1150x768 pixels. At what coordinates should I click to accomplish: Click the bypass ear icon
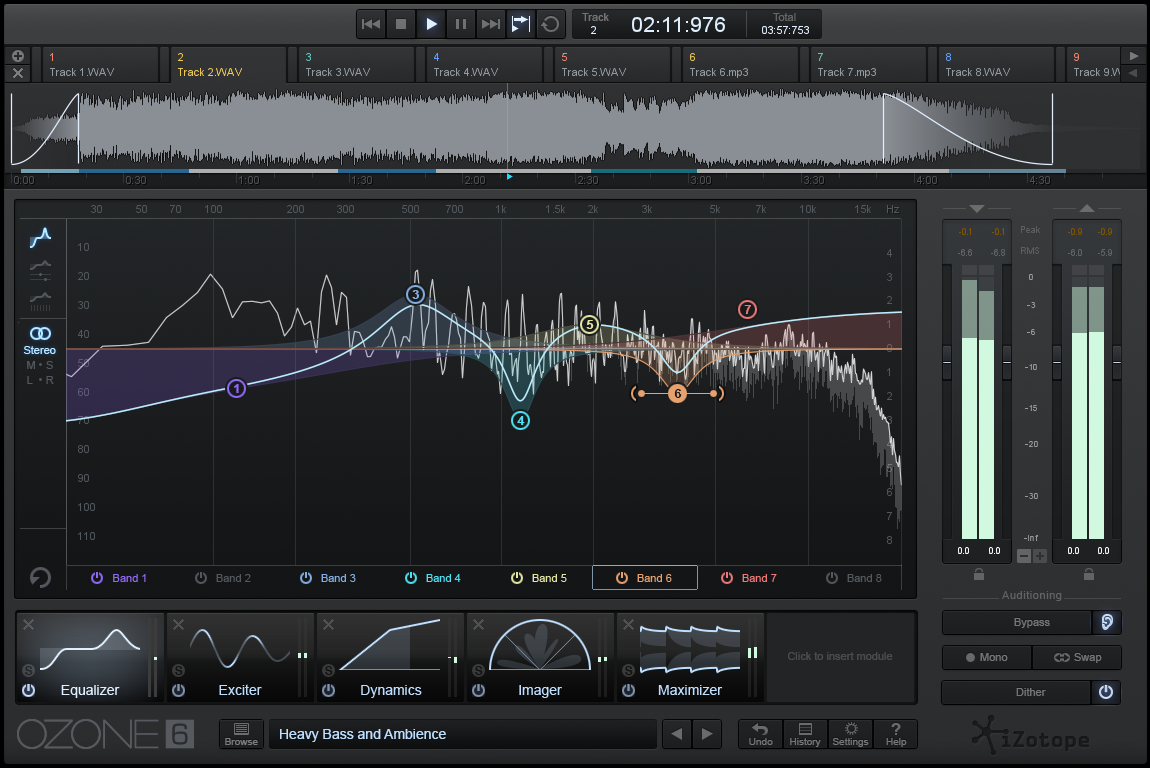click(x=1106, y=622)
